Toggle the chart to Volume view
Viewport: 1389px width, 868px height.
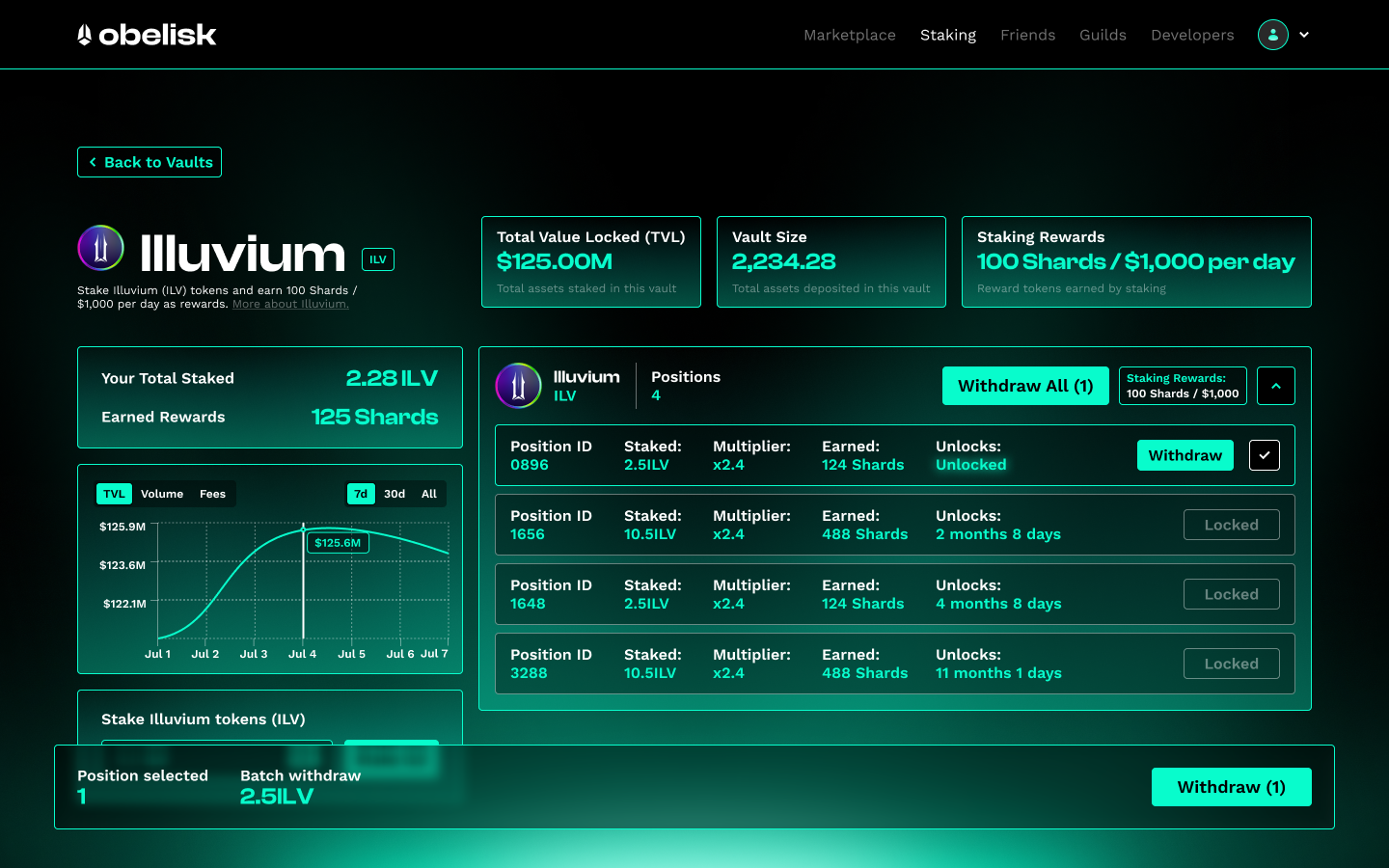point(161,494)
